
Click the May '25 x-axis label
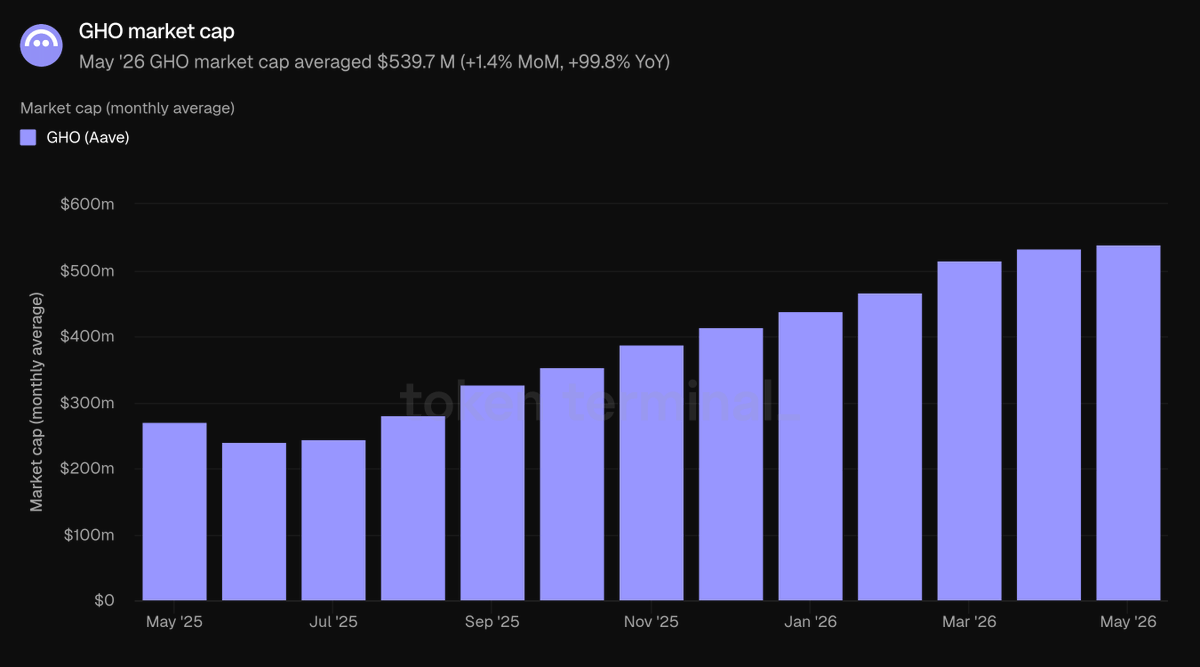tap(174, 622)
